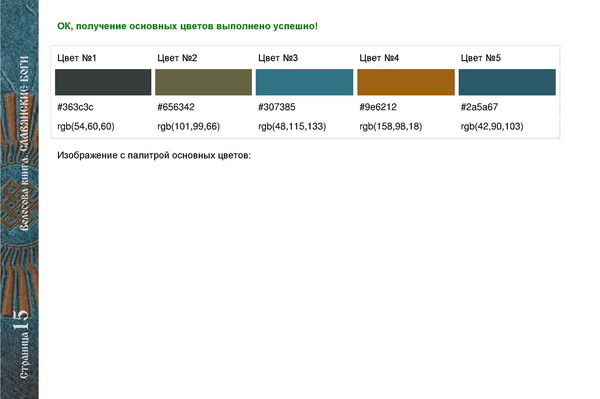Image resolution: width=600 pixels, height=399 pixels.
Task: Open the book spine image thumbnail
Action: [19, 199]
